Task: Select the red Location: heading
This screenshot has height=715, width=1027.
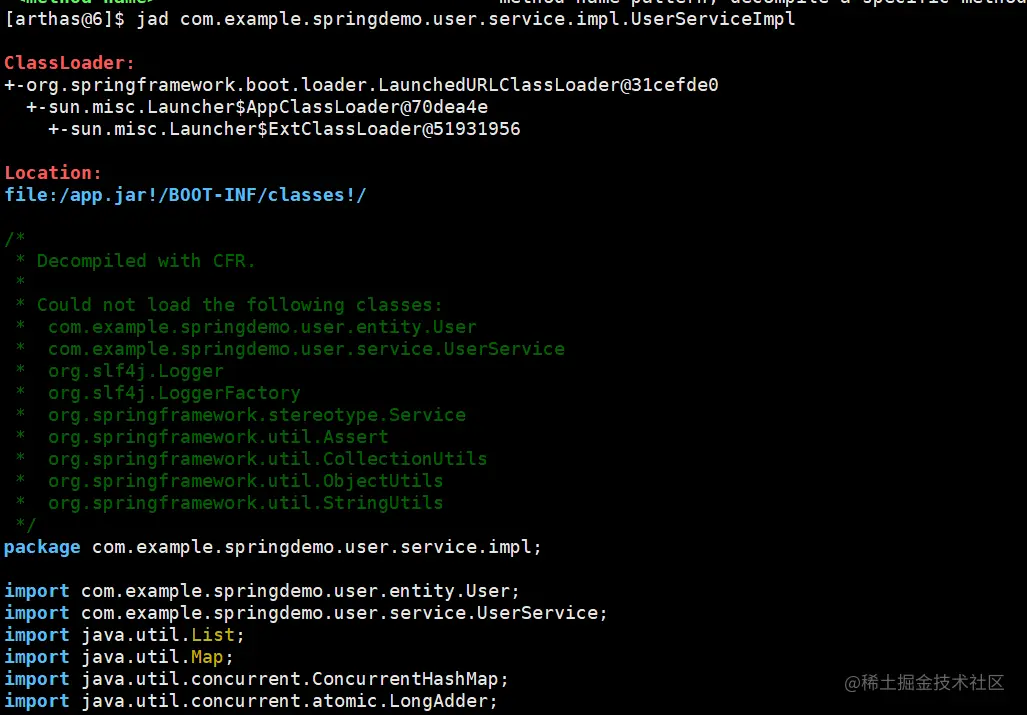Action: (x=53, y=173)
